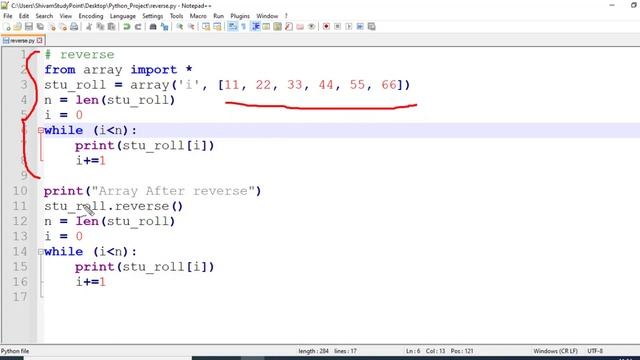This screenshot has width=640, height=360.
Task: Open the Folder as Workspace icon
Action: (x=300, y=27)
